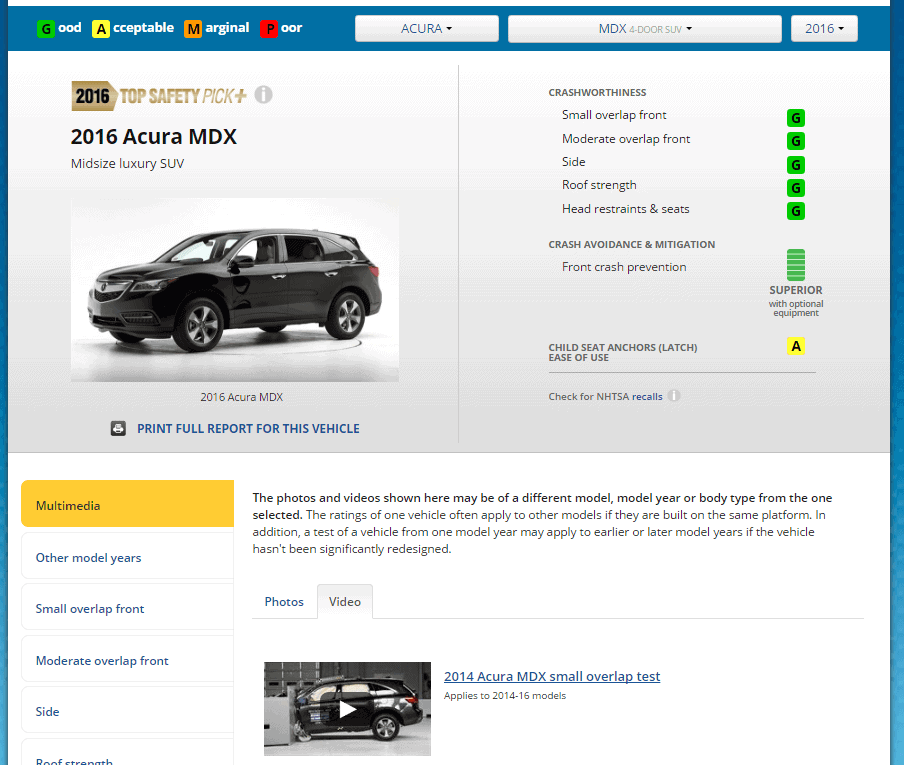Click the info icon beside NHTSA recalls
This screenshot has width=904, height=765.
674,396
